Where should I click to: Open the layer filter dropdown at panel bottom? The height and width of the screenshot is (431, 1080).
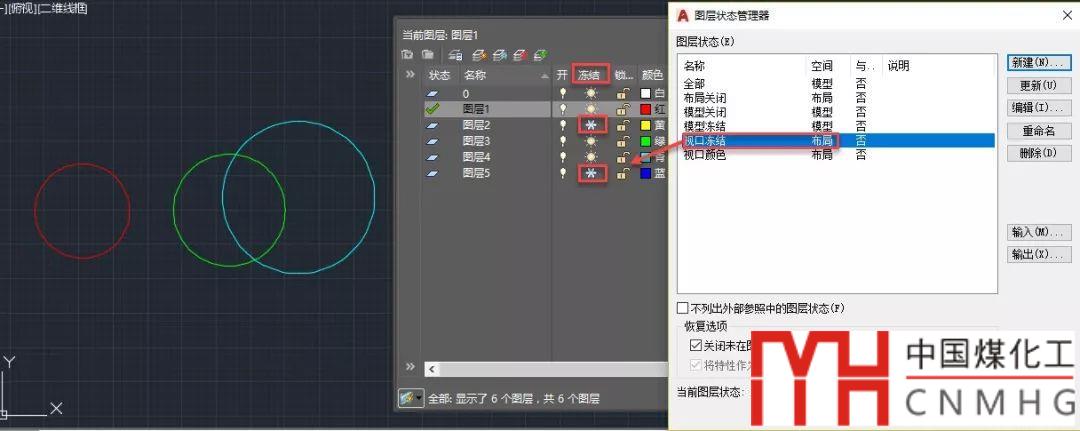click(411, 398)
